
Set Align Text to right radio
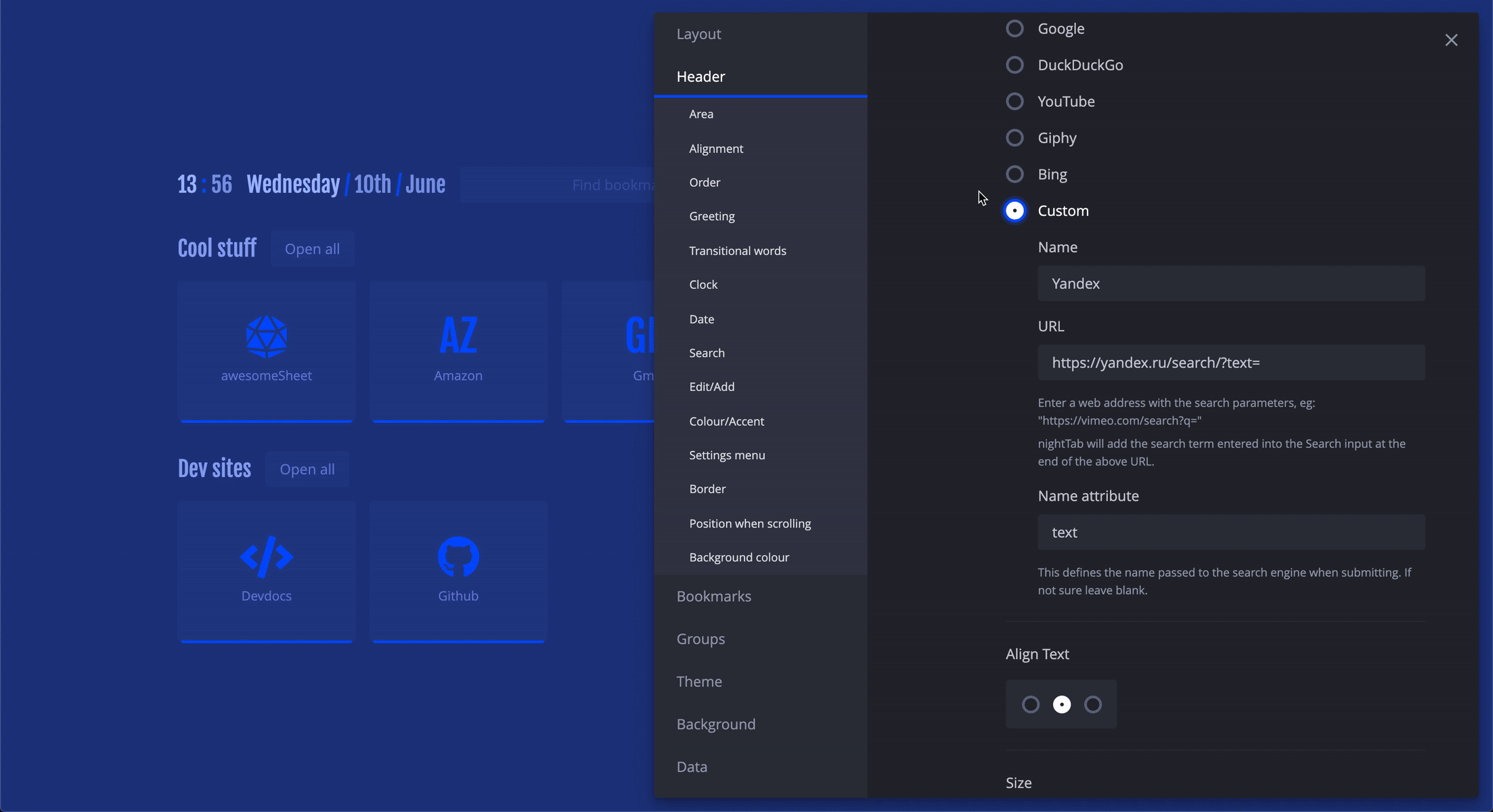point(1093,704)
